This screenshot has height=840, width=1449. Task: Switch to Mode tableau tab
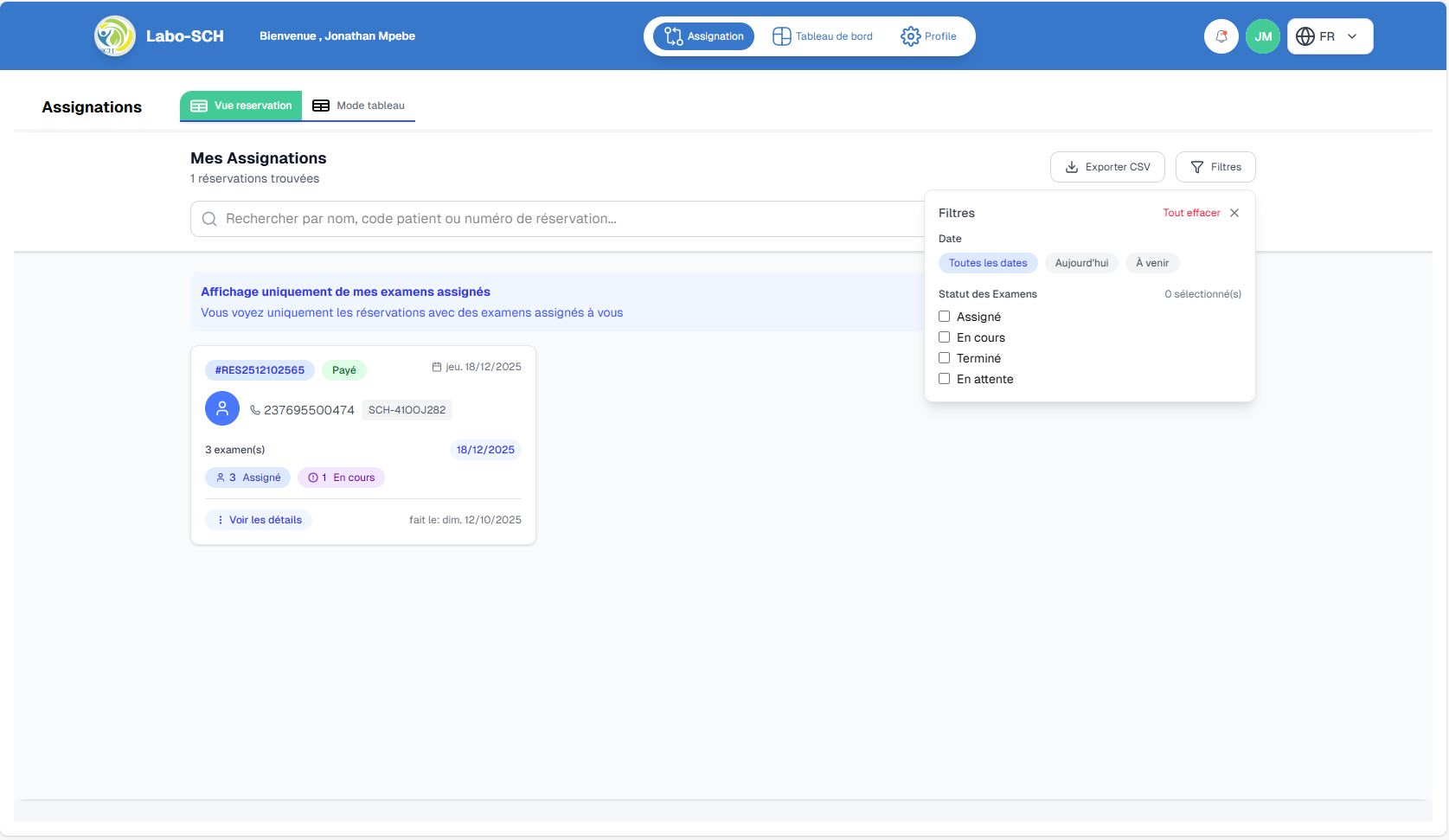pos(359,106)
